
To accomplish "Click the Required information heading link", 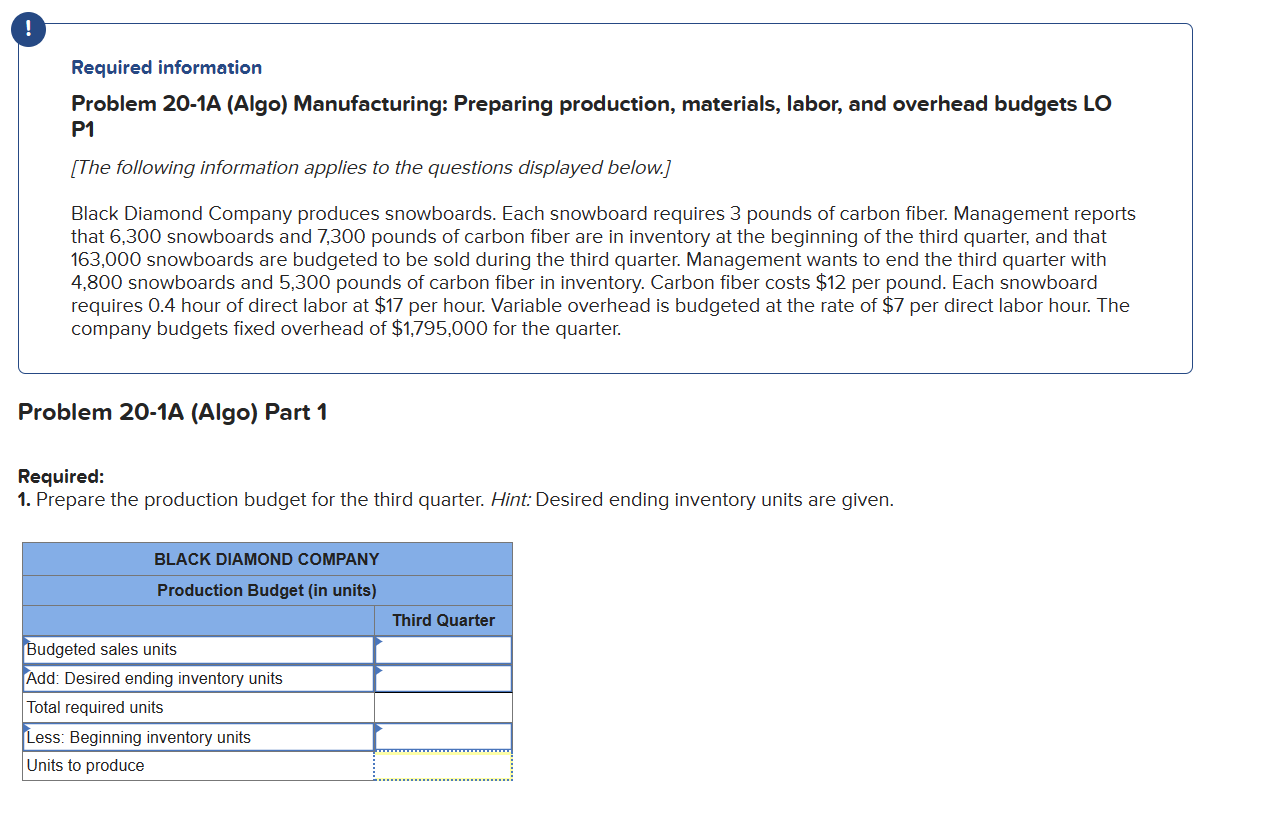I will point(166,67).
